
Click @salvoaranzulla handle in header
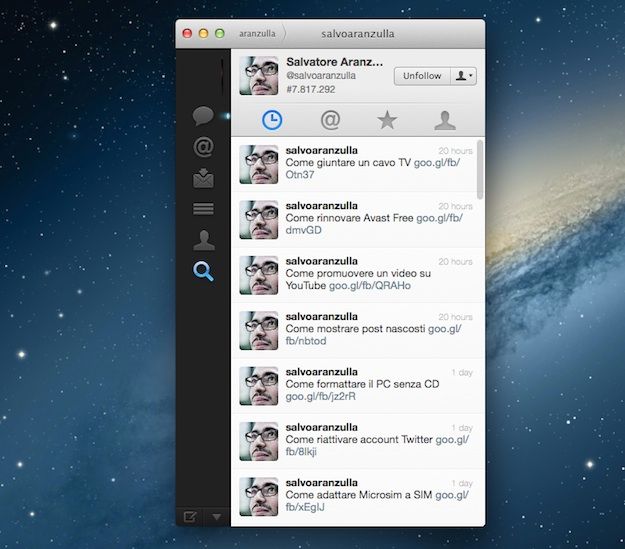(x=321, y=75)
